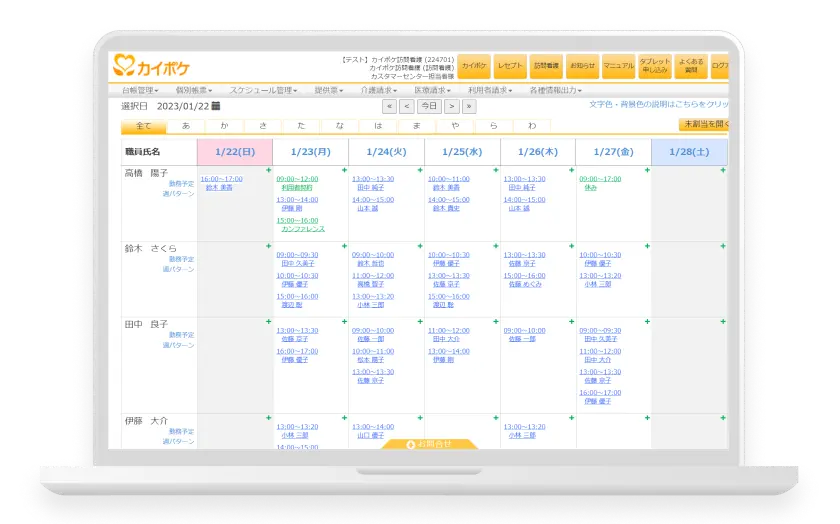This screenshot has height=524, width=840.
Task: Click the 1/28(土) column header
Action: point(689,152)
